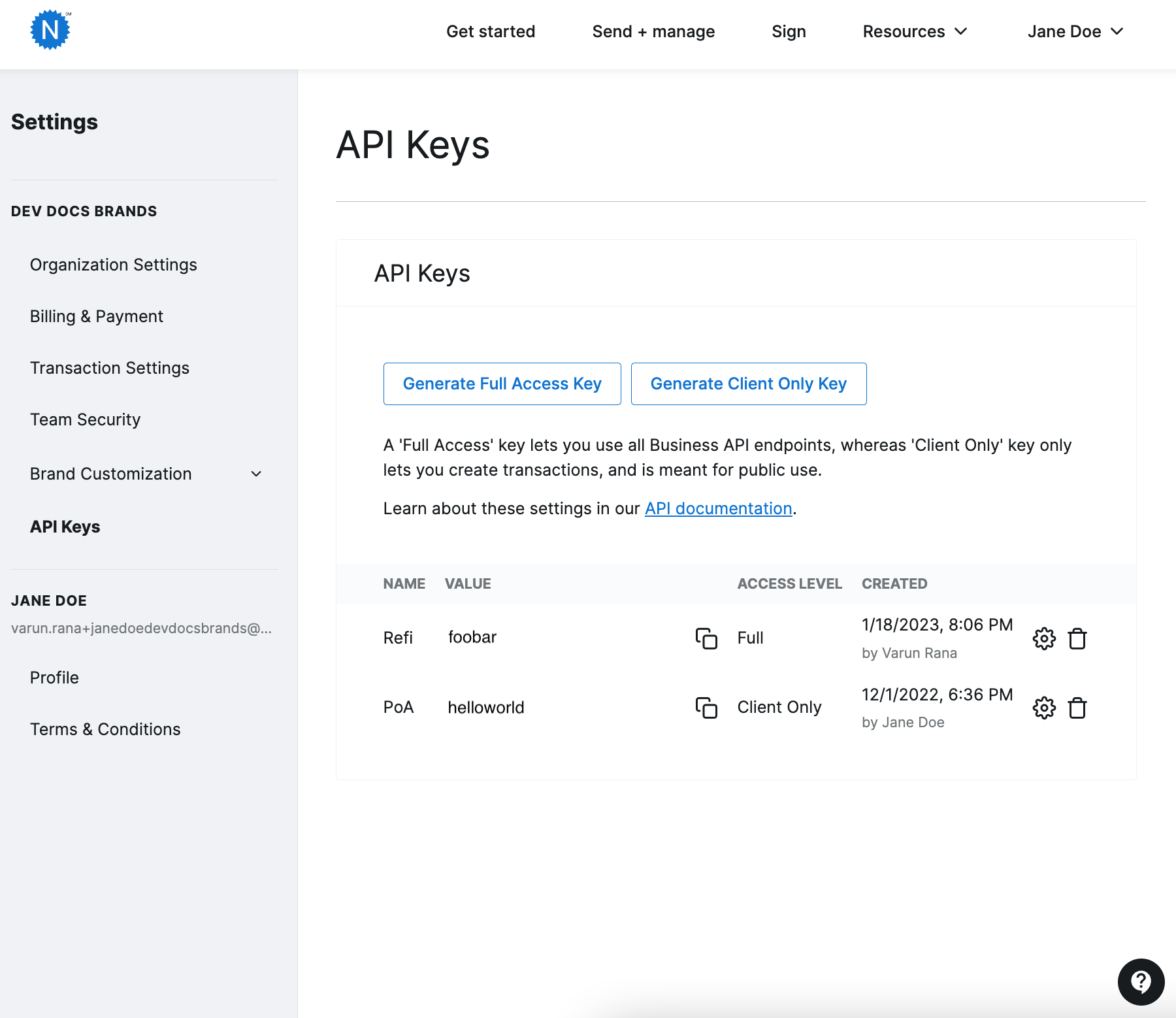
Task: Click the DEV DOCS BRANDS section heading
Action: (x=84, y=211)
